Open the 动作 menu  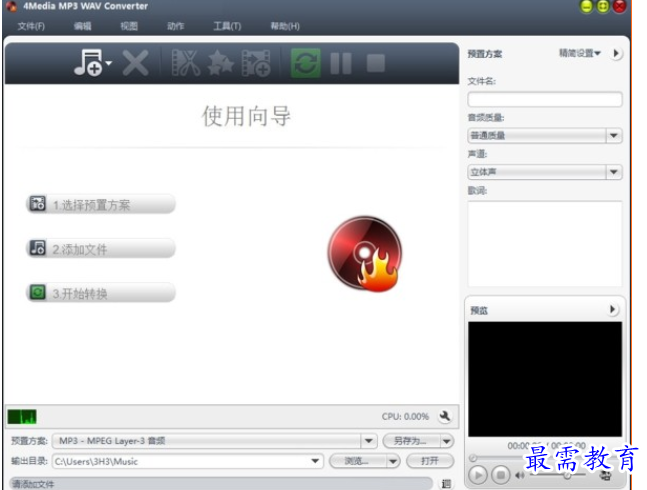(x=175, y=26)
